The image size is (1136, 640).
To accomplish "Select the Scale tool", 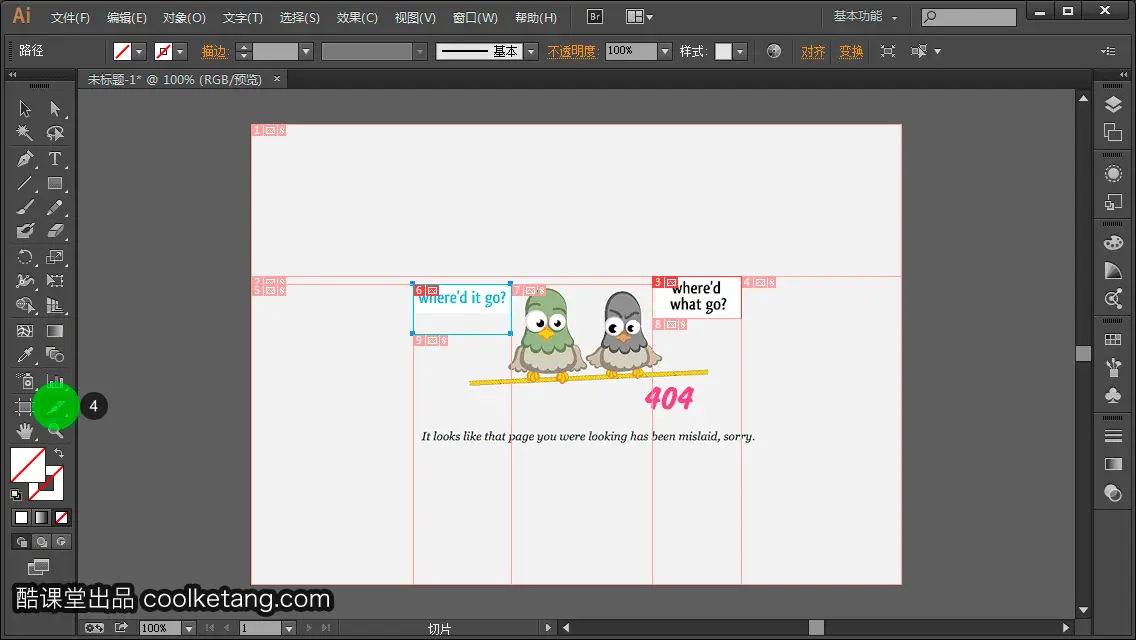I will click(55, 257).
